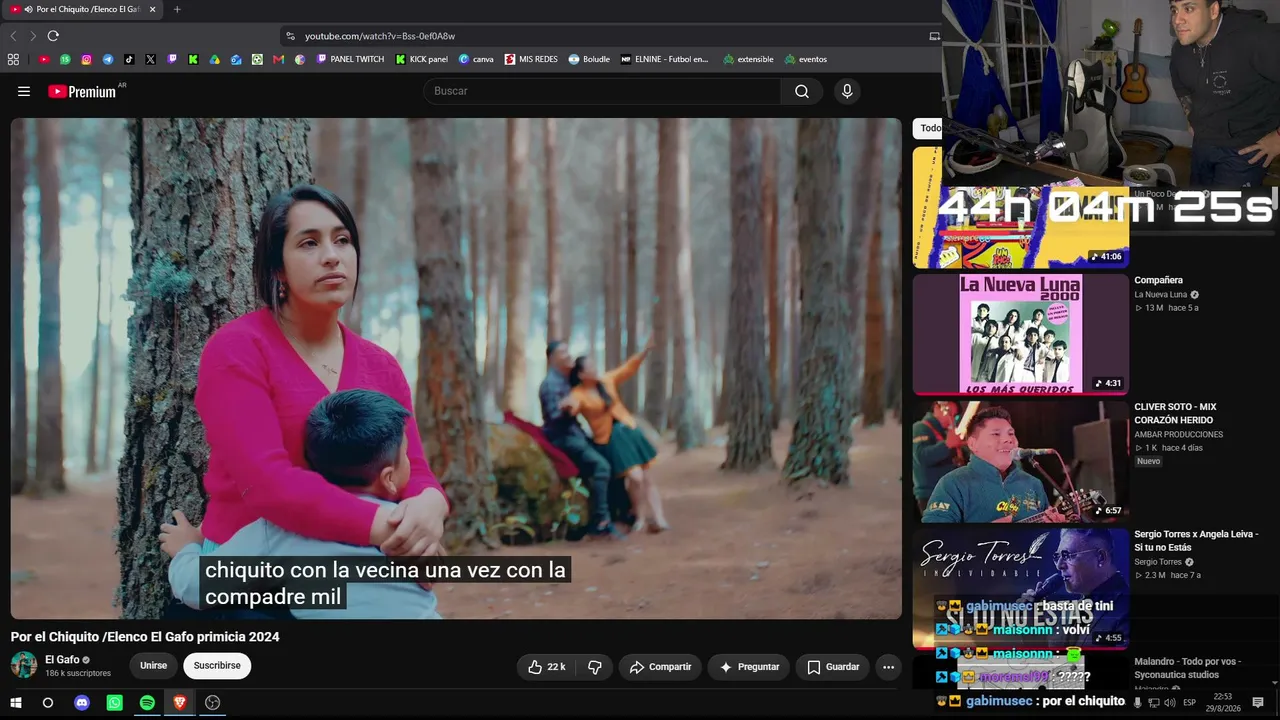1280x720 pixels.
Task: Open the KICK panel bookmark
Action: tap(422, 59)
